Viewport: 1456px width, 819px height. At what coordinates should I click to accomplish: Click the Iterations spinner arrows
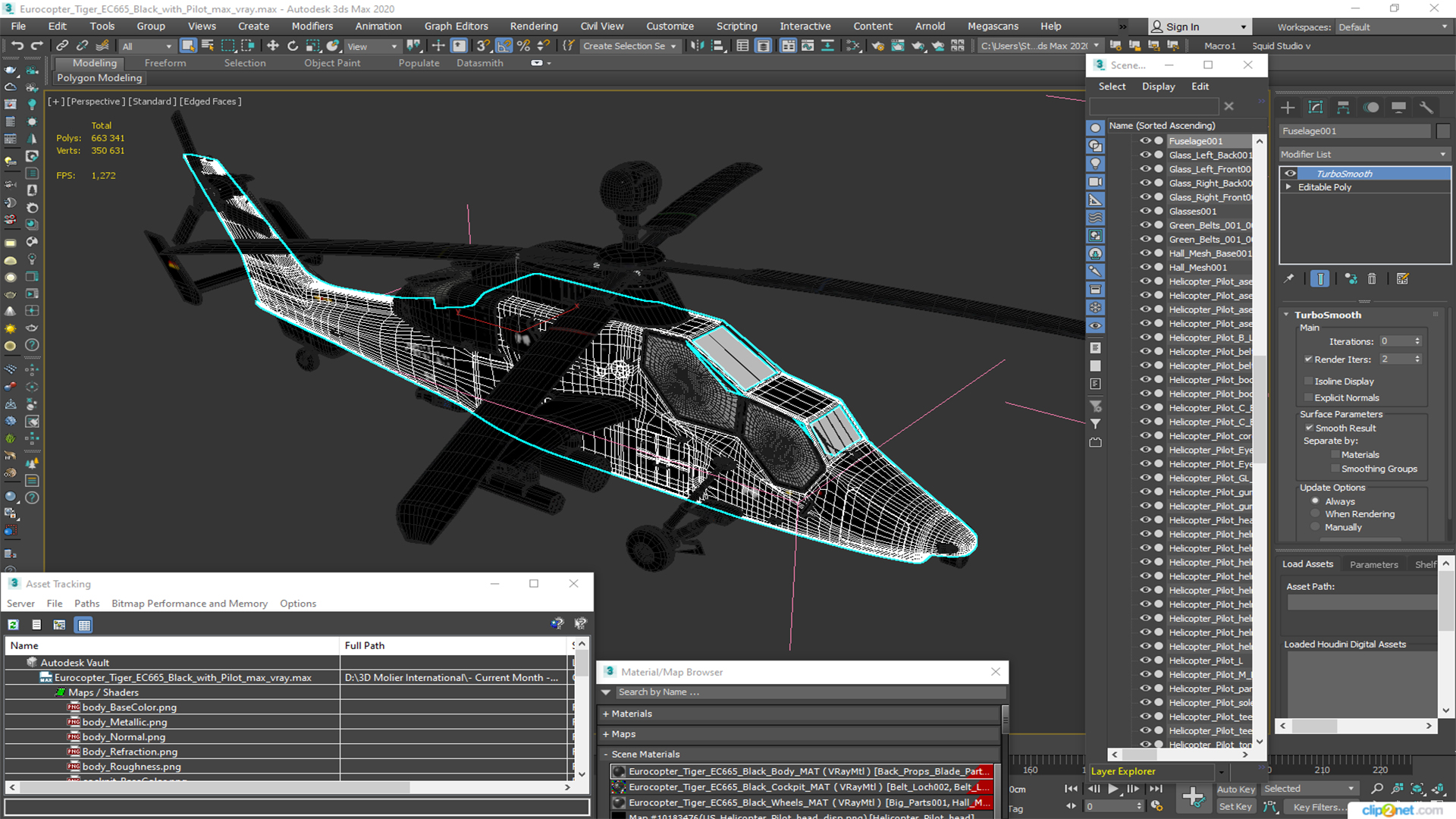[x=1417, y=341]
